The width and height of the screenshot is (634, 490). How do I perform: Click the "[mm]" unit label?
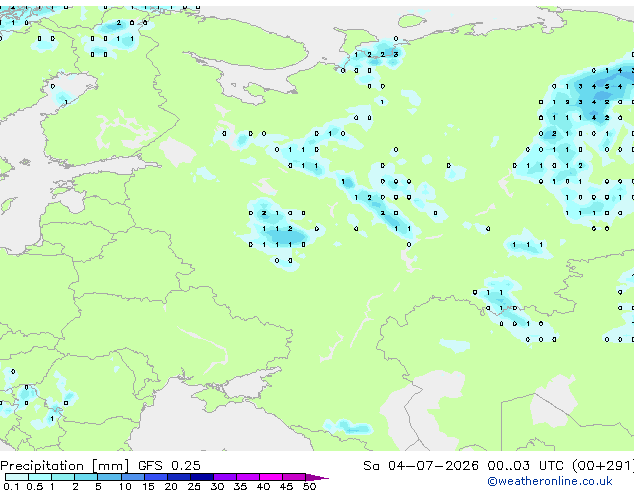110,466
